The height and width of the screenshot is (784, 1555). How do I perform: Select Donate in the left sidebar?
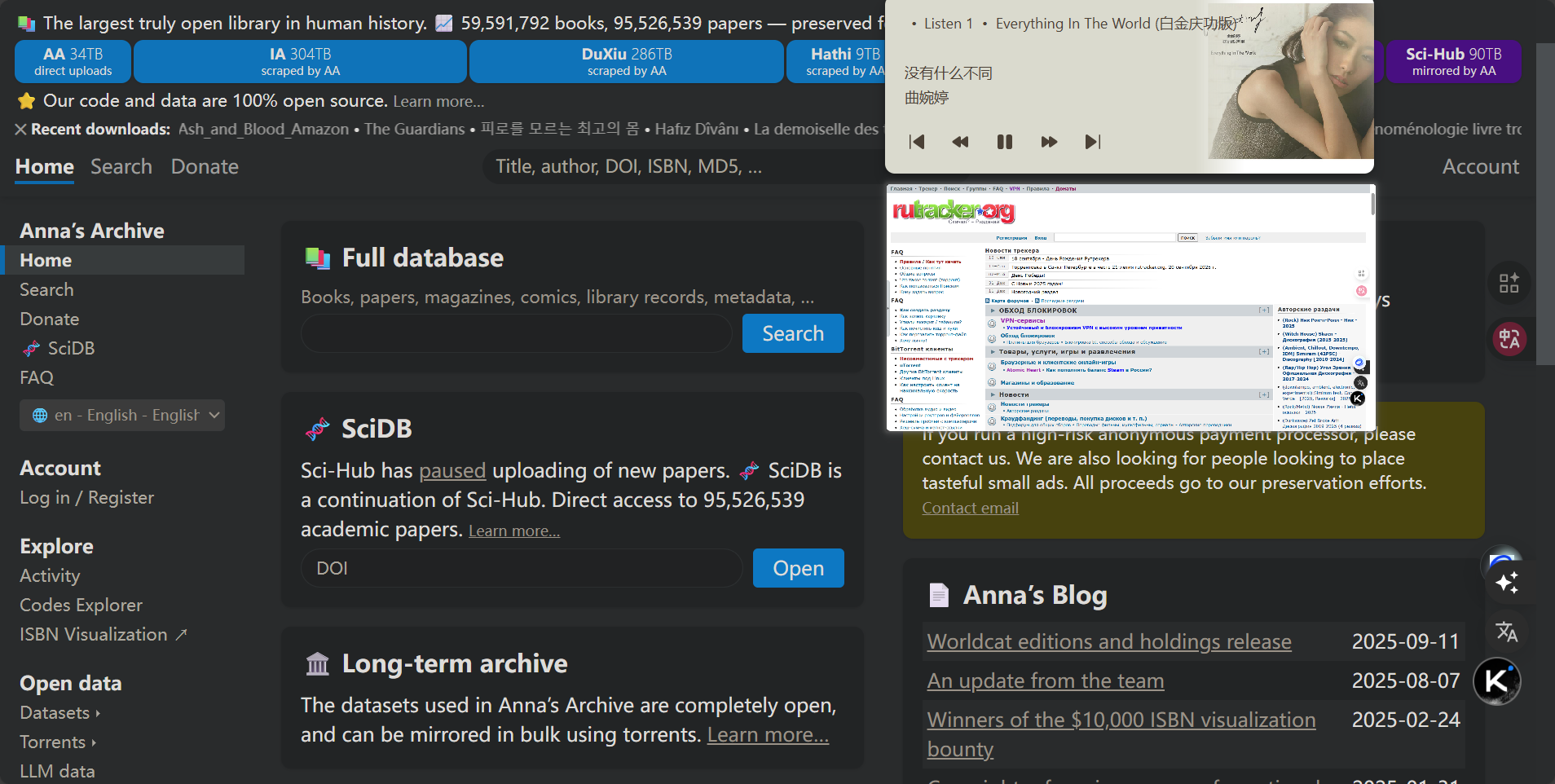tap(50, 319)
